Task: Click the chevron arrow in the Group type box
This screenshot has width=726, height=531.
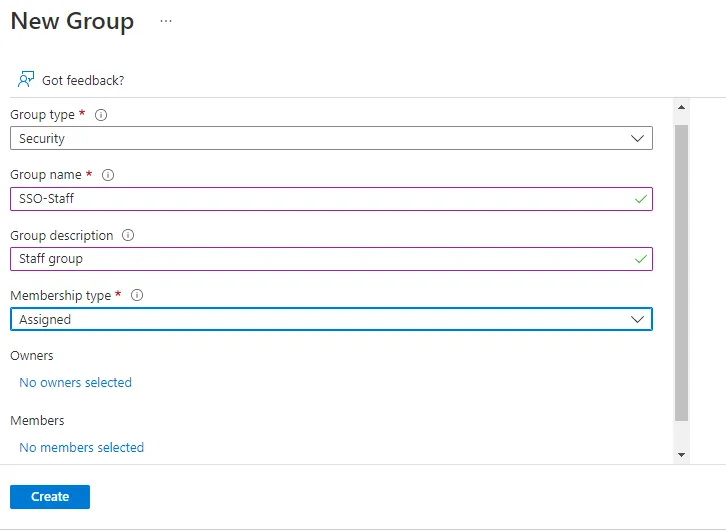Action: pyautogui.click(x=638, y=138)
